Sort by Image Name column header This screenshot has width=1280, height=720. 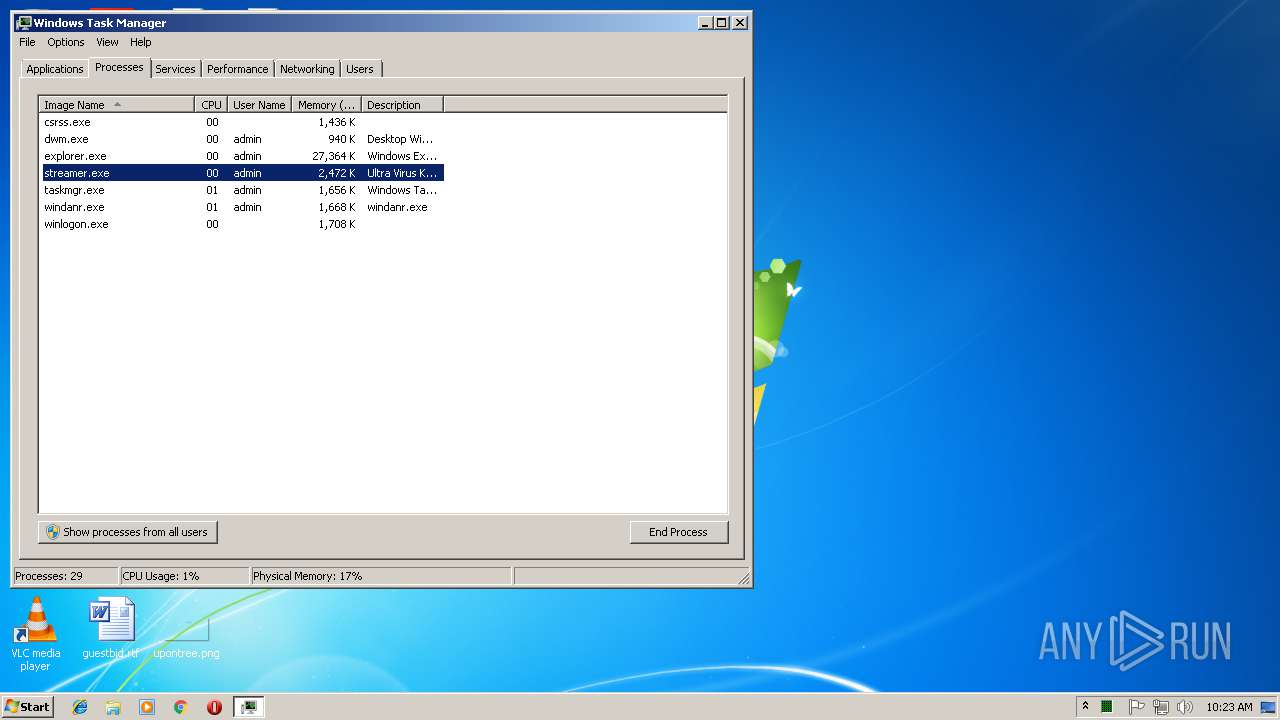point(117,105)
